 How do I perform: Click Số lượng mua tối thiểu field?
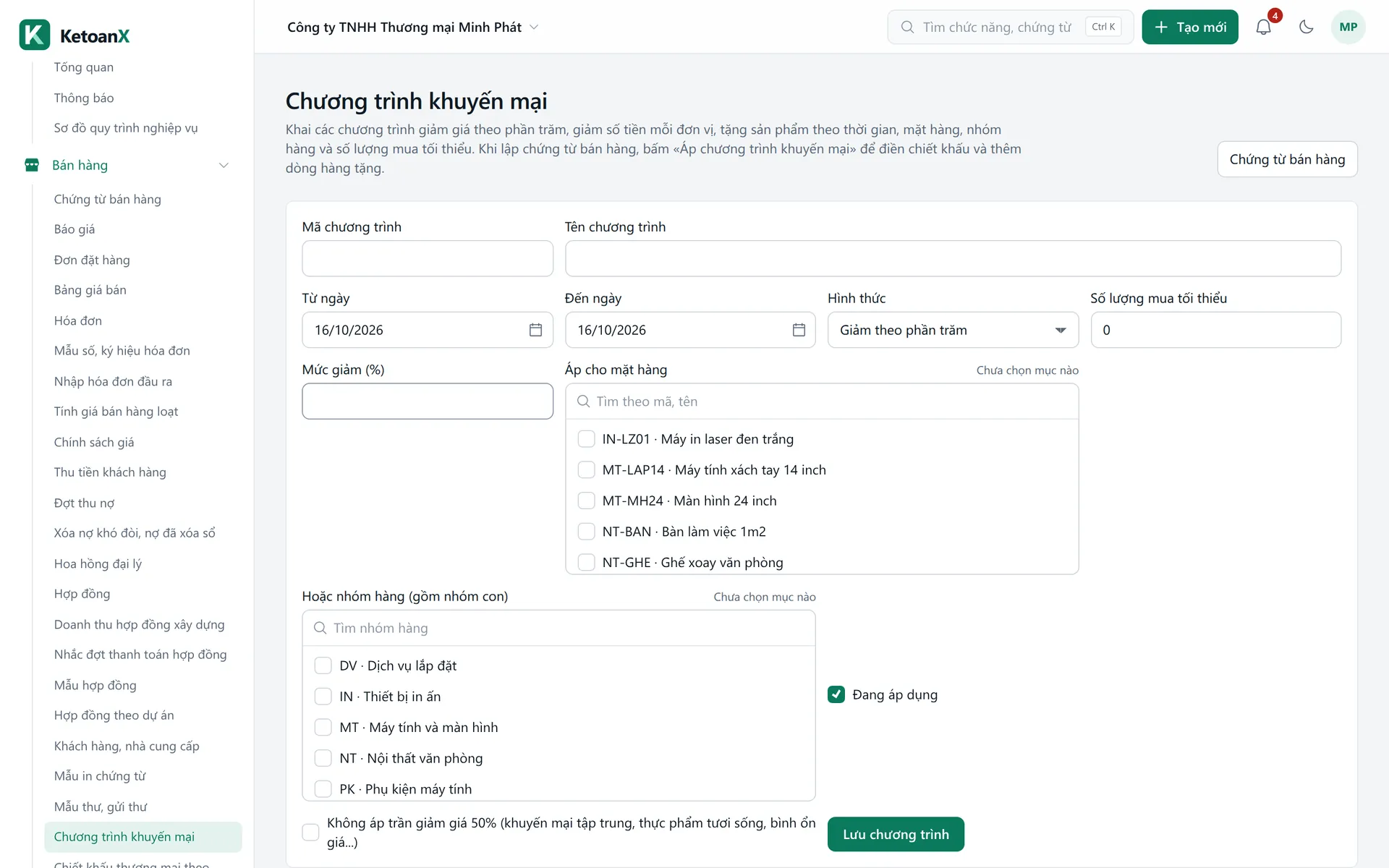[x=1215, y=330]
